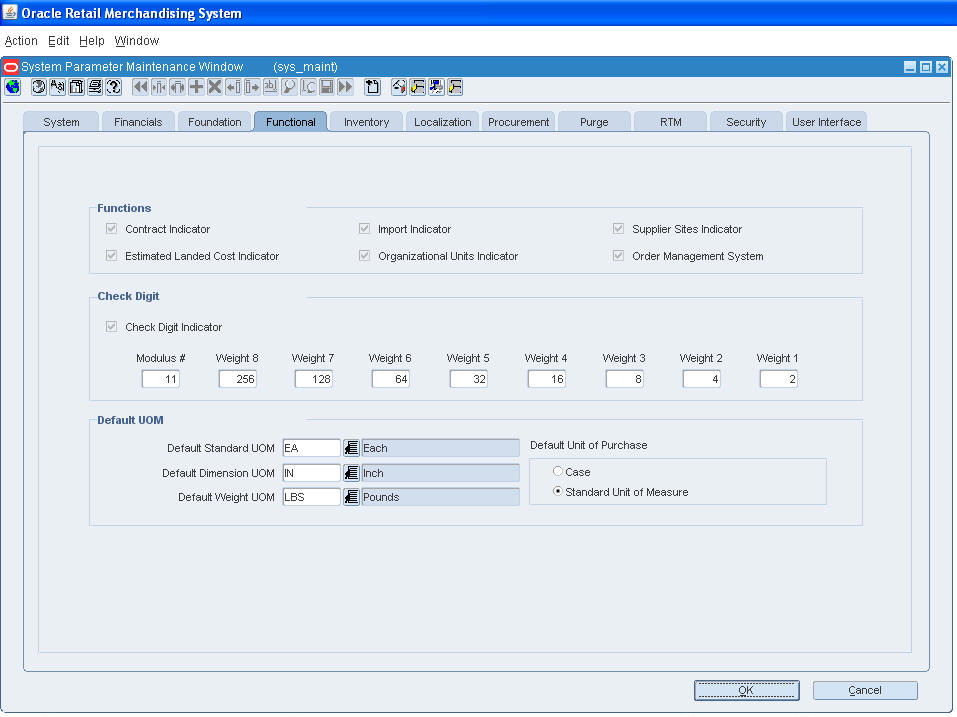Click the new document icon in toolbar
This screenshot has width=957, height=717.
372,87
